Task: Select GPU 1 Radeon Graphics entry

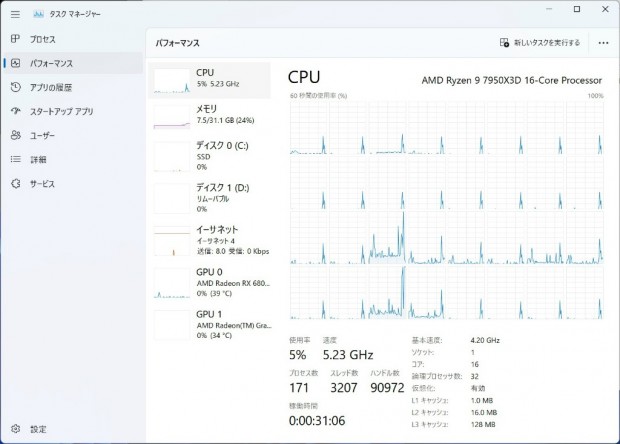Action: click(210, 324)
